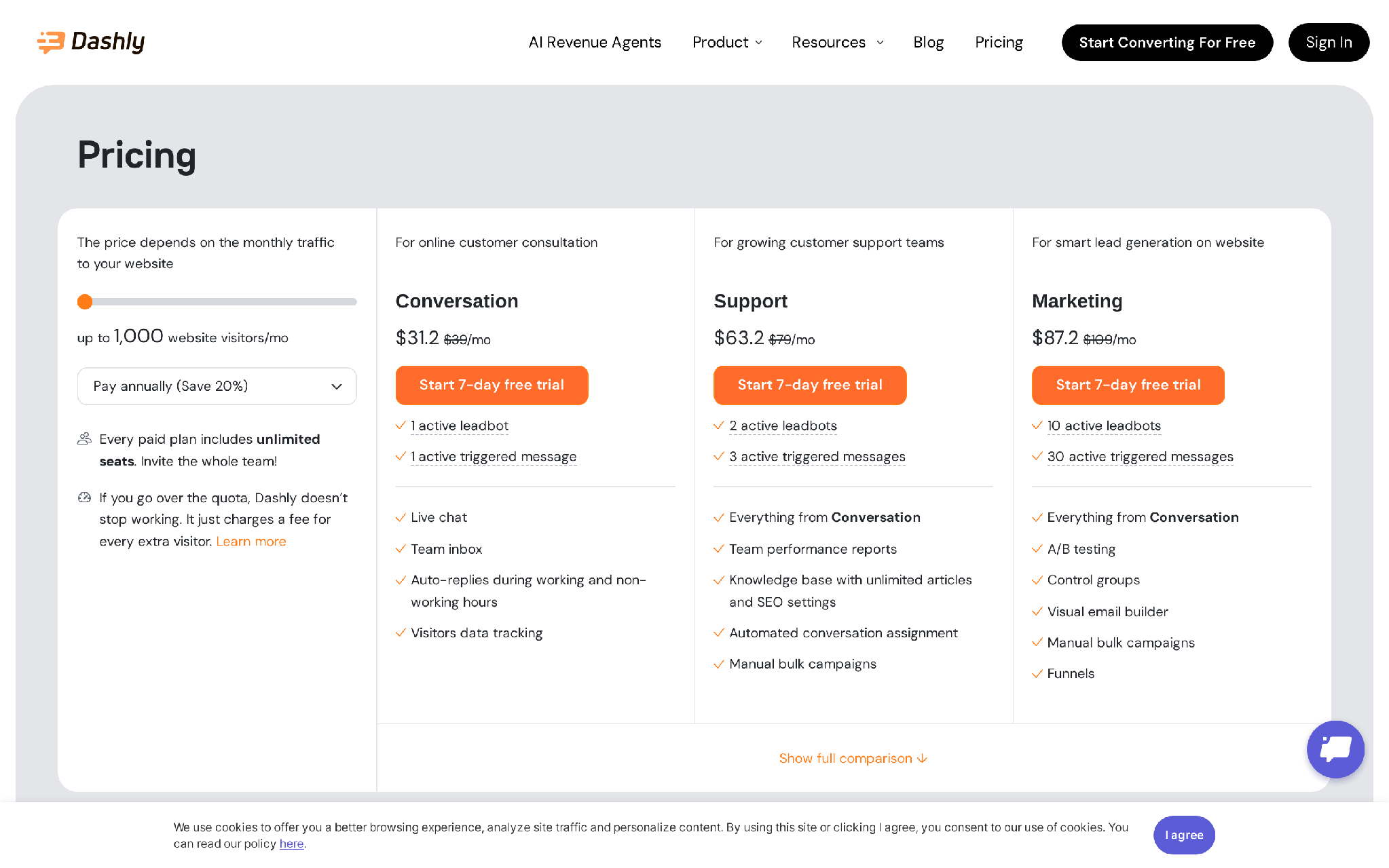Start the Marketing plan free trial

(1128, 385)
